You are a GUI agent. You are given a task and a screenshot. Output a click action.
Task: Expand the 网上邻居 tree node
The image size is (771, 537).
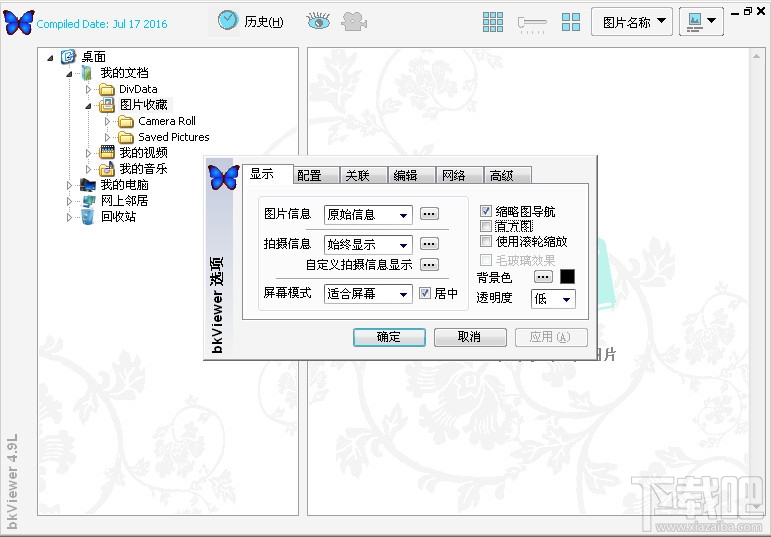pyautogui.click(x=69, y=201)
